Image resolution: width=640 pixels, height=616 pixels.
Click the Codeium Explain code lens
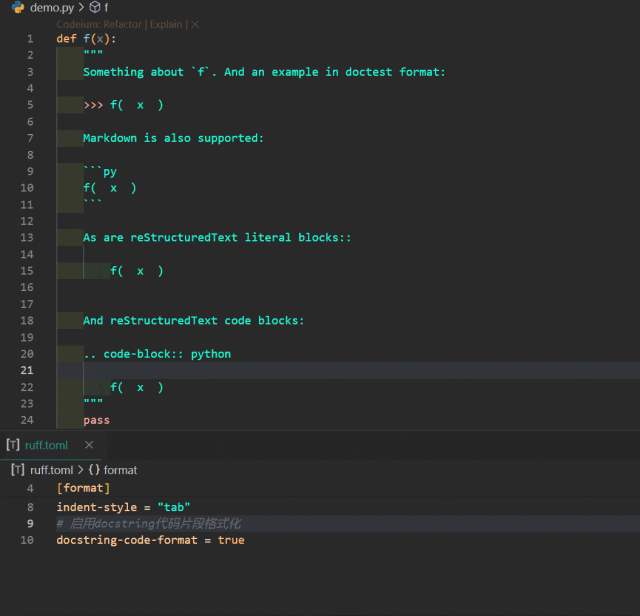point(166,24)
